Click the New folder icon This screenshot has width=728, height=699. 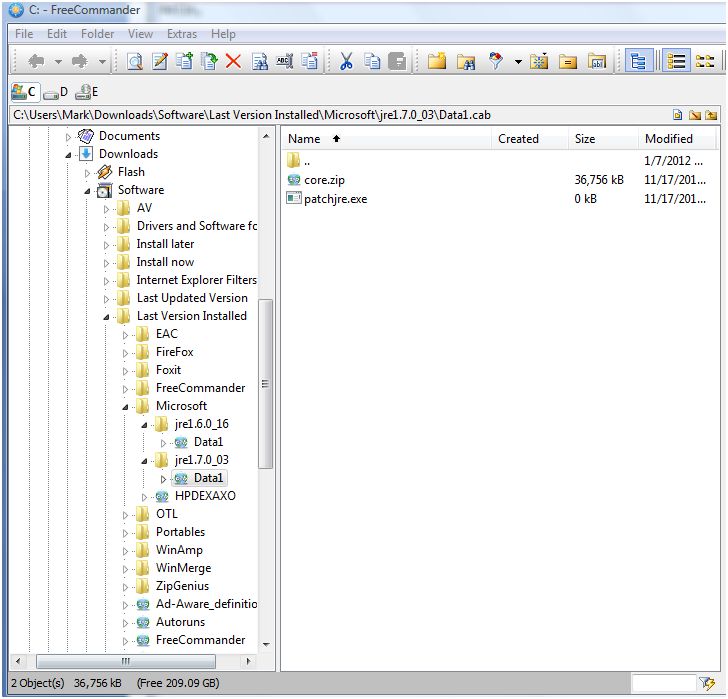(x=437, y=61)
